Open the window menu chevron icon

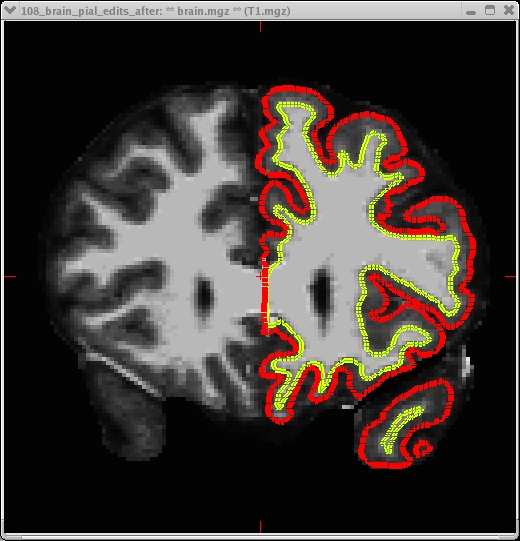click(x=10, y=10)
